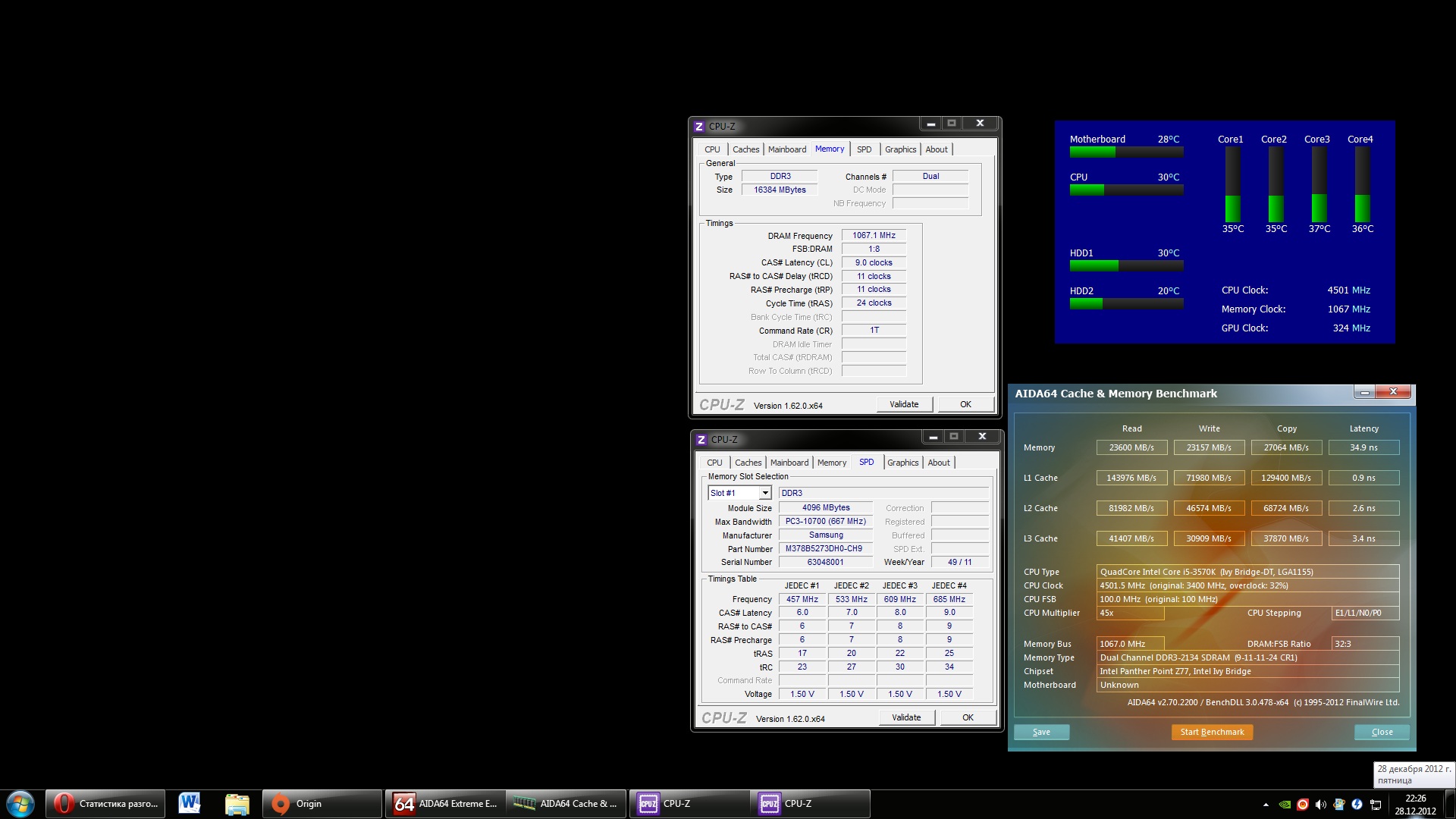Open NVIDIA tray icon
The width and height of the screenshot is (1456, 819).
1285,805
